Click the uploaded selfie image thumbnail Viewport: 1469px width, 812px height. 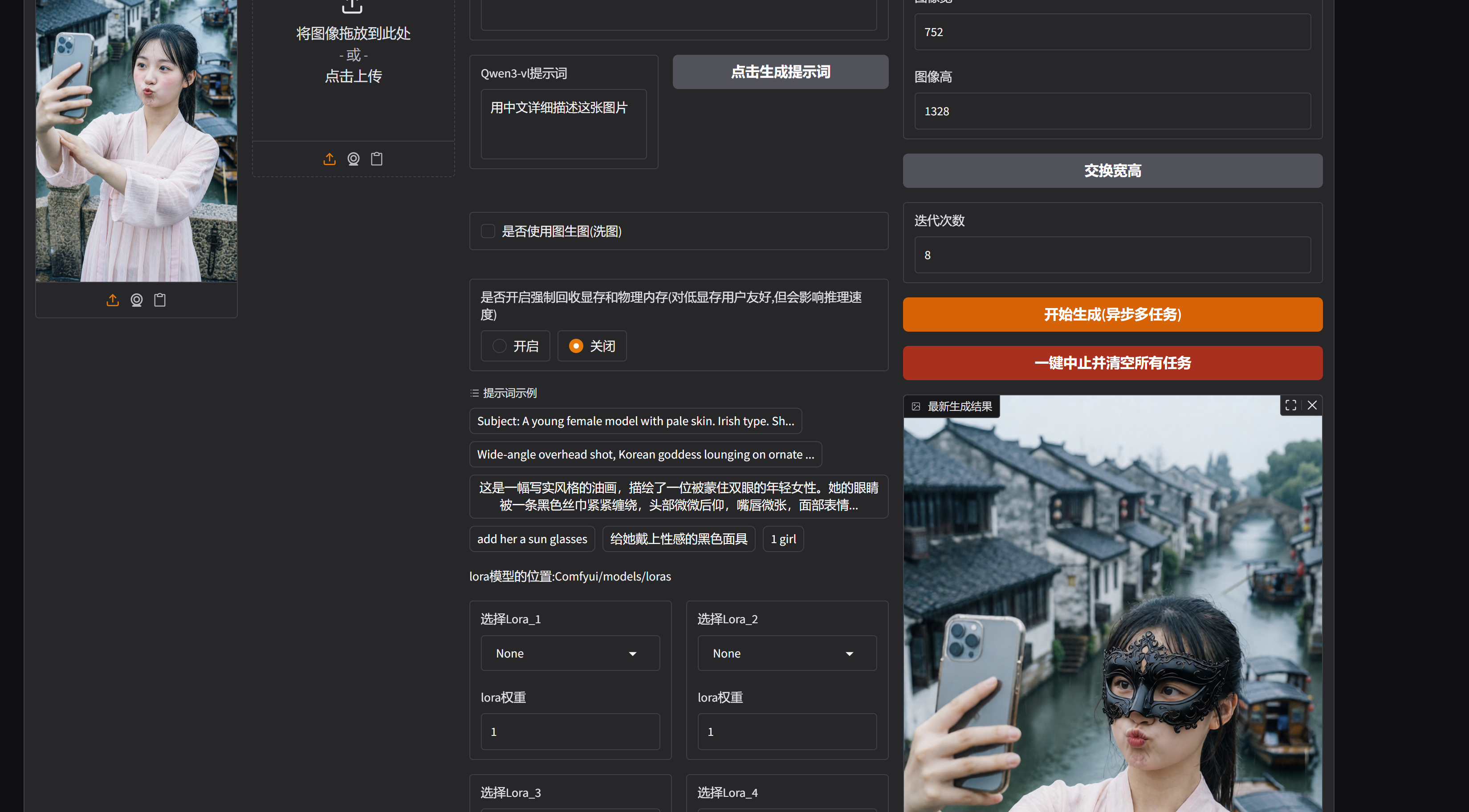point(136,140)
